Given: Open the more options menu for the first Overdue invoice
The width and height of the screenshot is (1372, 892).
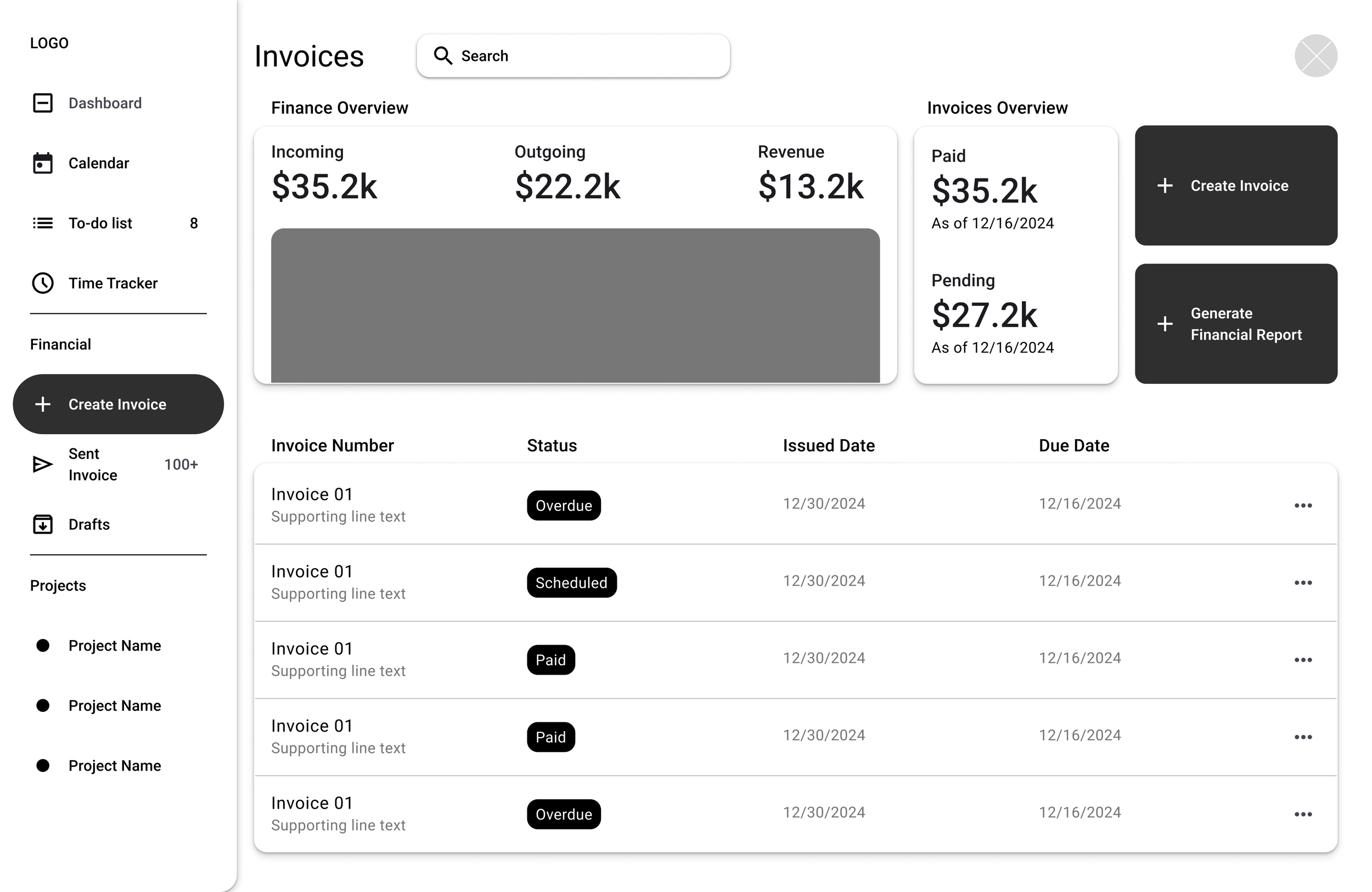Looking at the screenshot, I should (x=1303, y=506).
